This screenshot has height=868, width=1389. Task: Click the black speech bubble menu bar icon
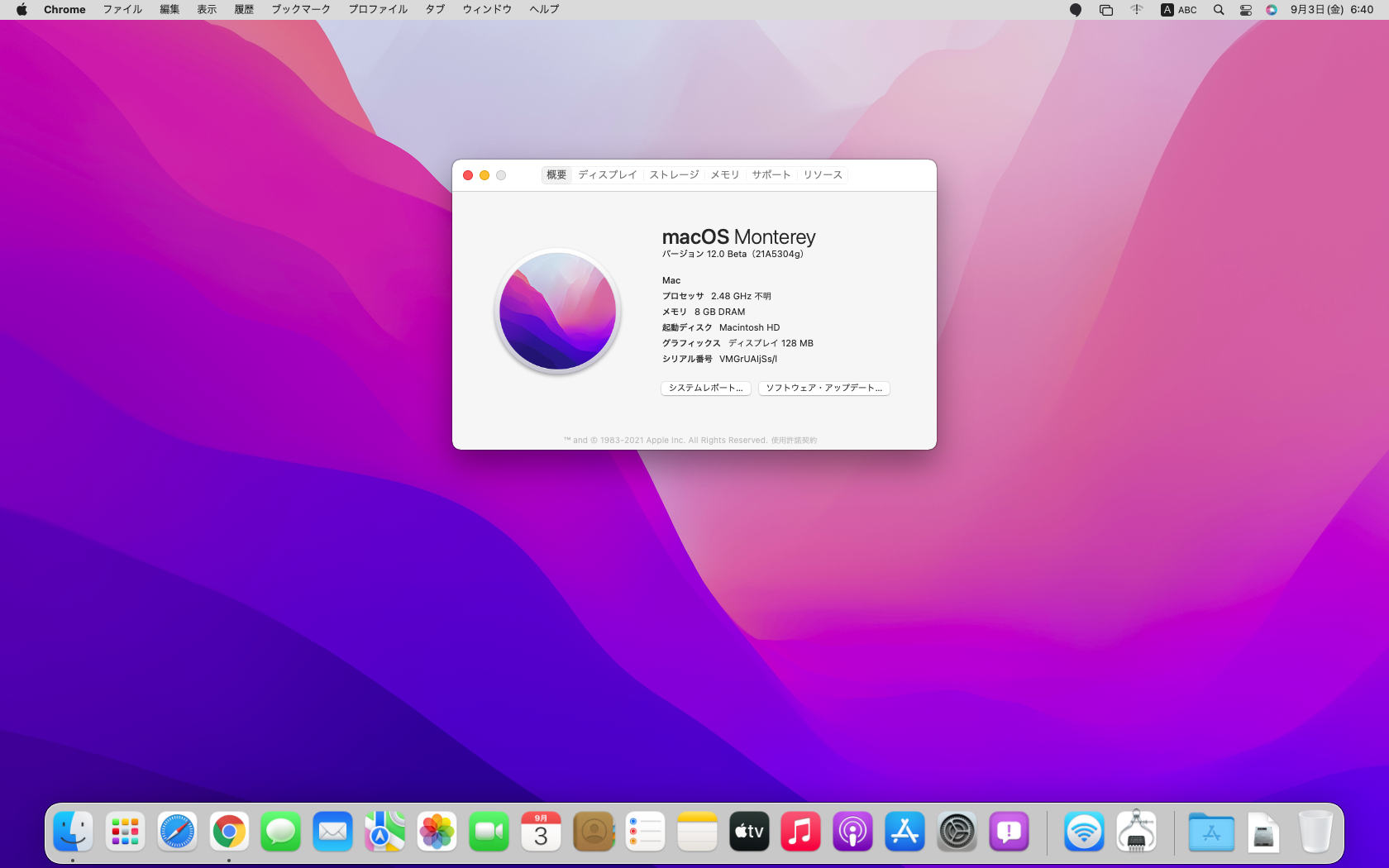[1076, 10]
